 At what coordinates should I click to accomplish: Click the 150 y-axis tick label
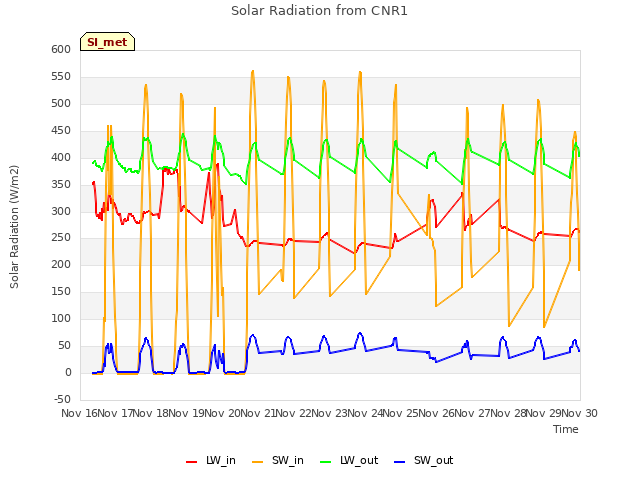61,291
